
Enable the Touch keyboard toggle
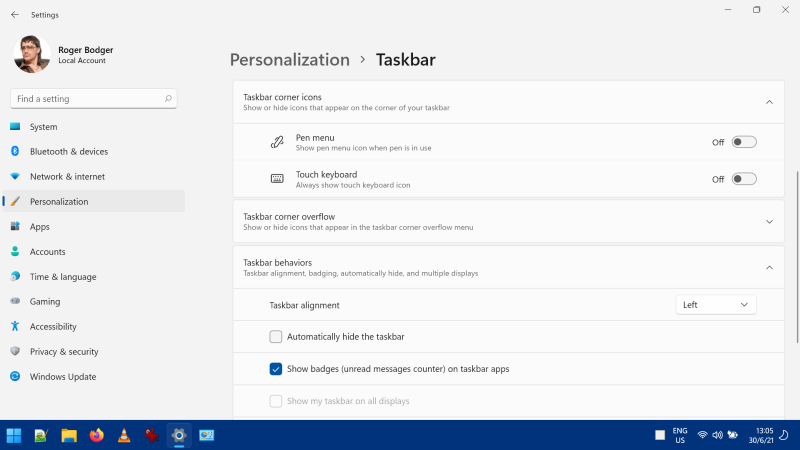[x=743, y=179]
